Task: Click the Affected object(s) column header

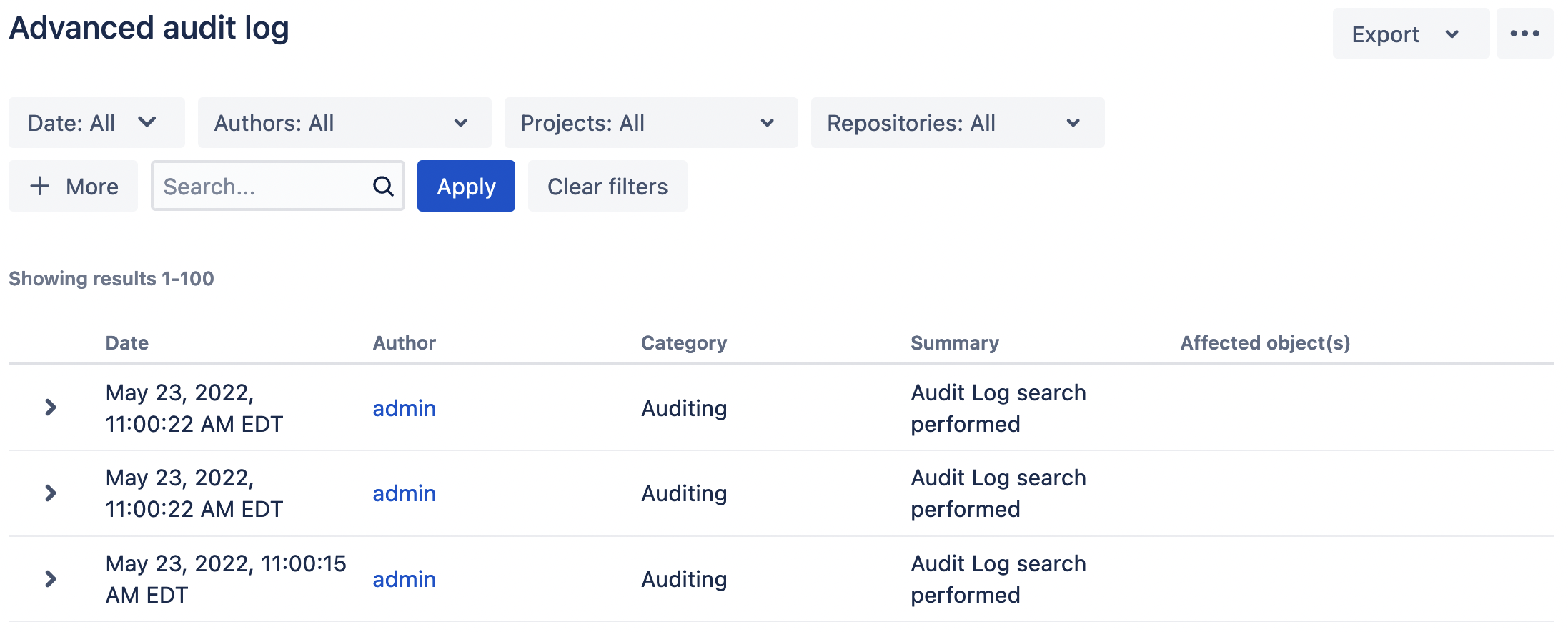Action: coord(1264,343)
